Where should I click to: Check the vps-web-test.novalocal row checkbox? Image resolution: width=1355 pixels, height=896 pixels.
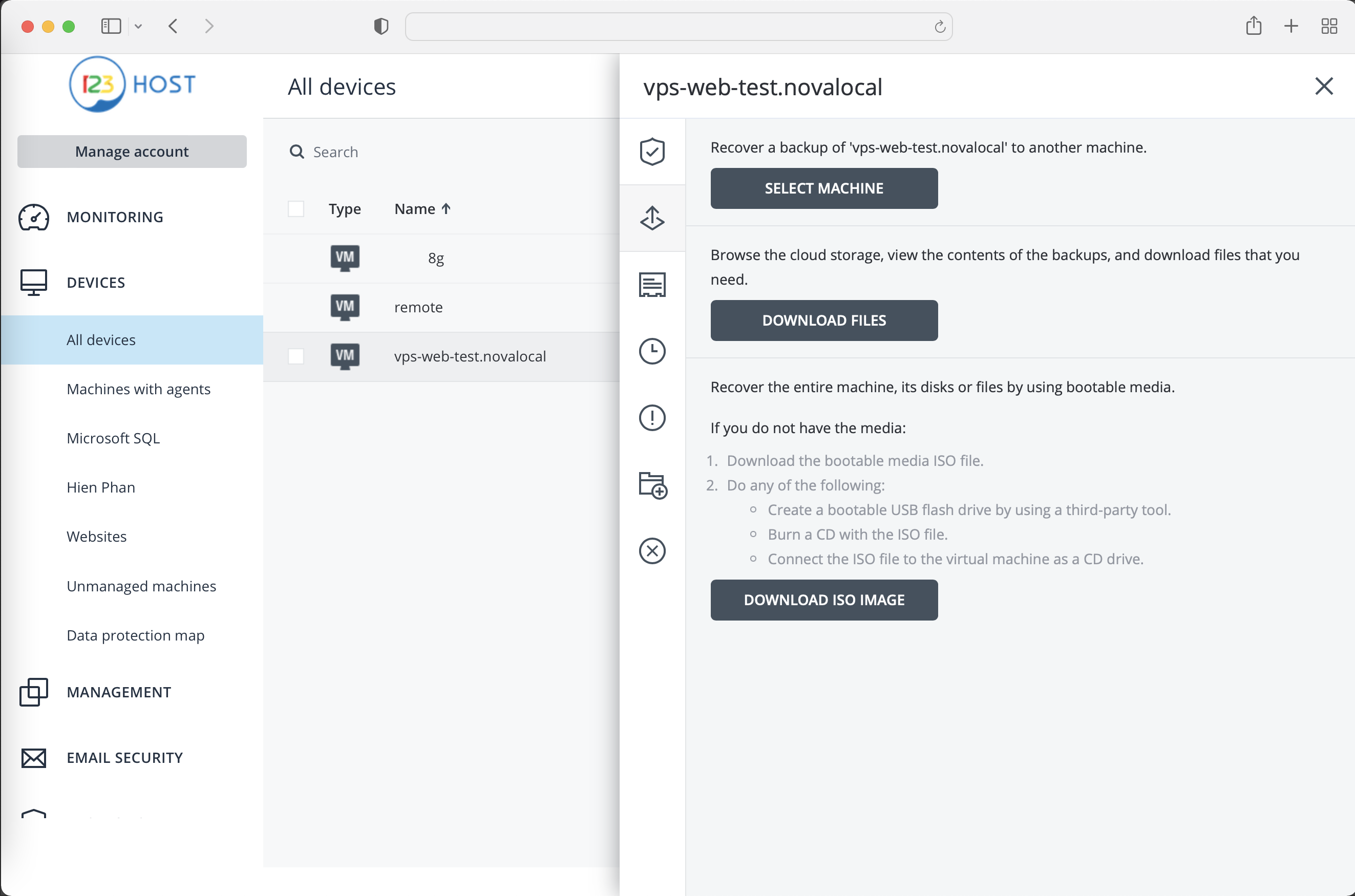[296, 356]
